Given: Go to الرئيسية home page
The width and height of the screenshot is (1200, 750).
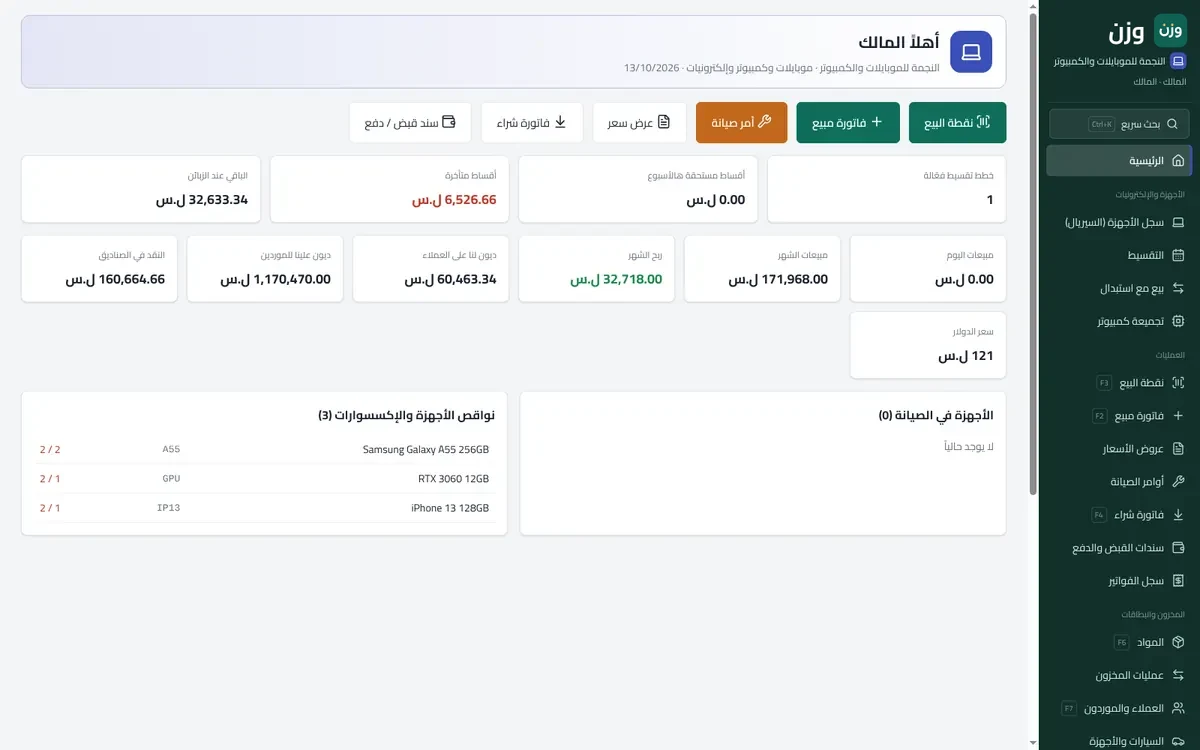Looking at the screenshot, I should (1119, 160).
